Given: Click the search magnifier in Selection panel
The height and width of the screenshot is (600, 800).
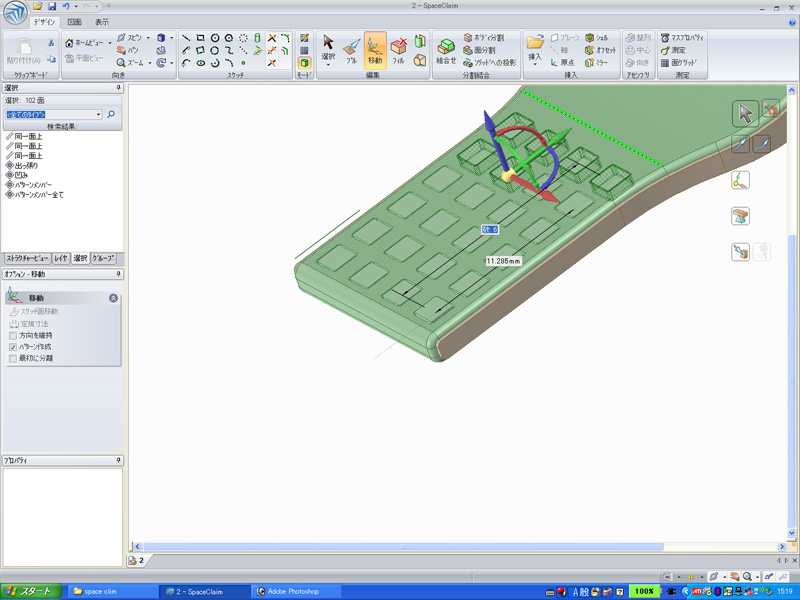Looking at the screenshot, I should point(111,115).
